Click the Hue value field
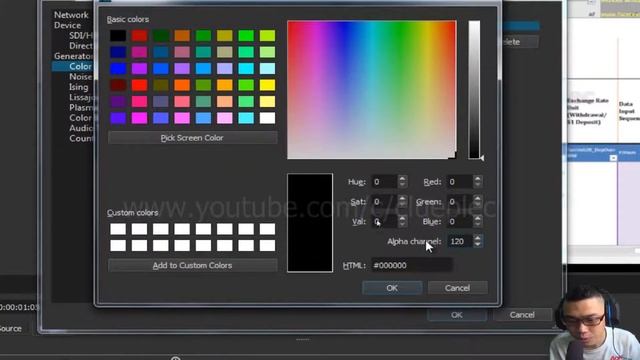640x360 pixels. pos(384,182)
